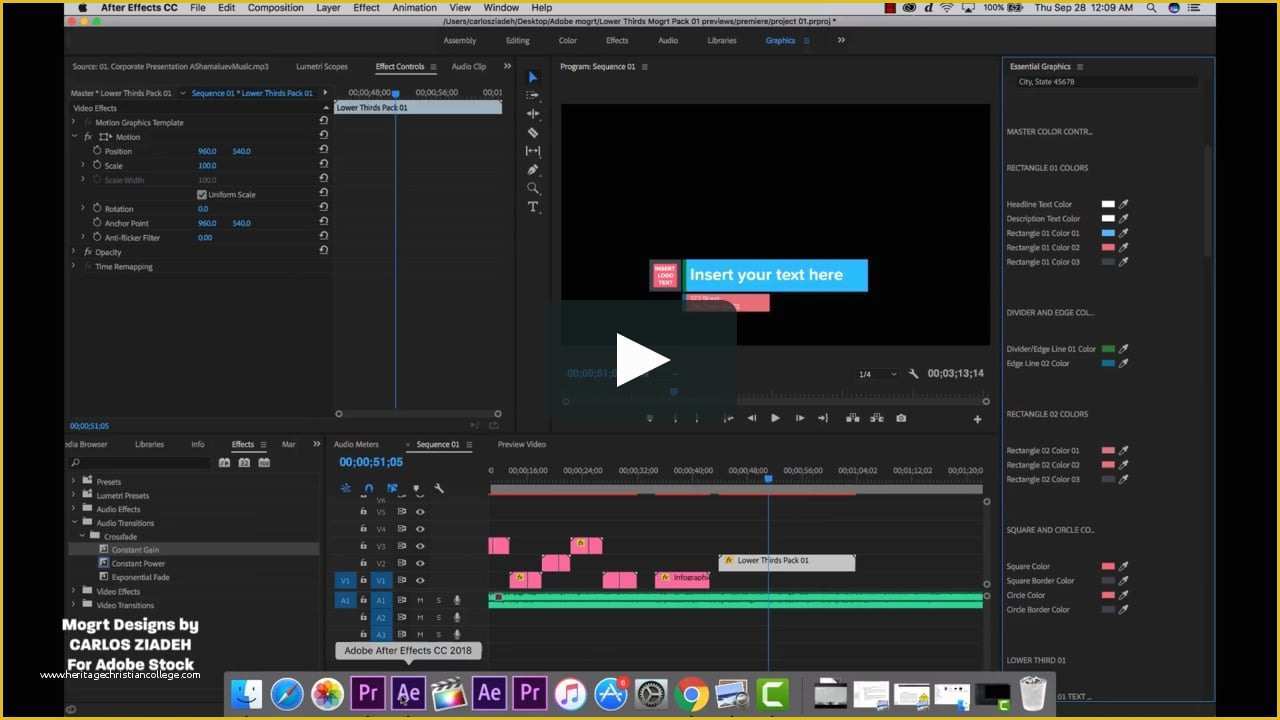Reset the Opacity effect

pos(323,252)
